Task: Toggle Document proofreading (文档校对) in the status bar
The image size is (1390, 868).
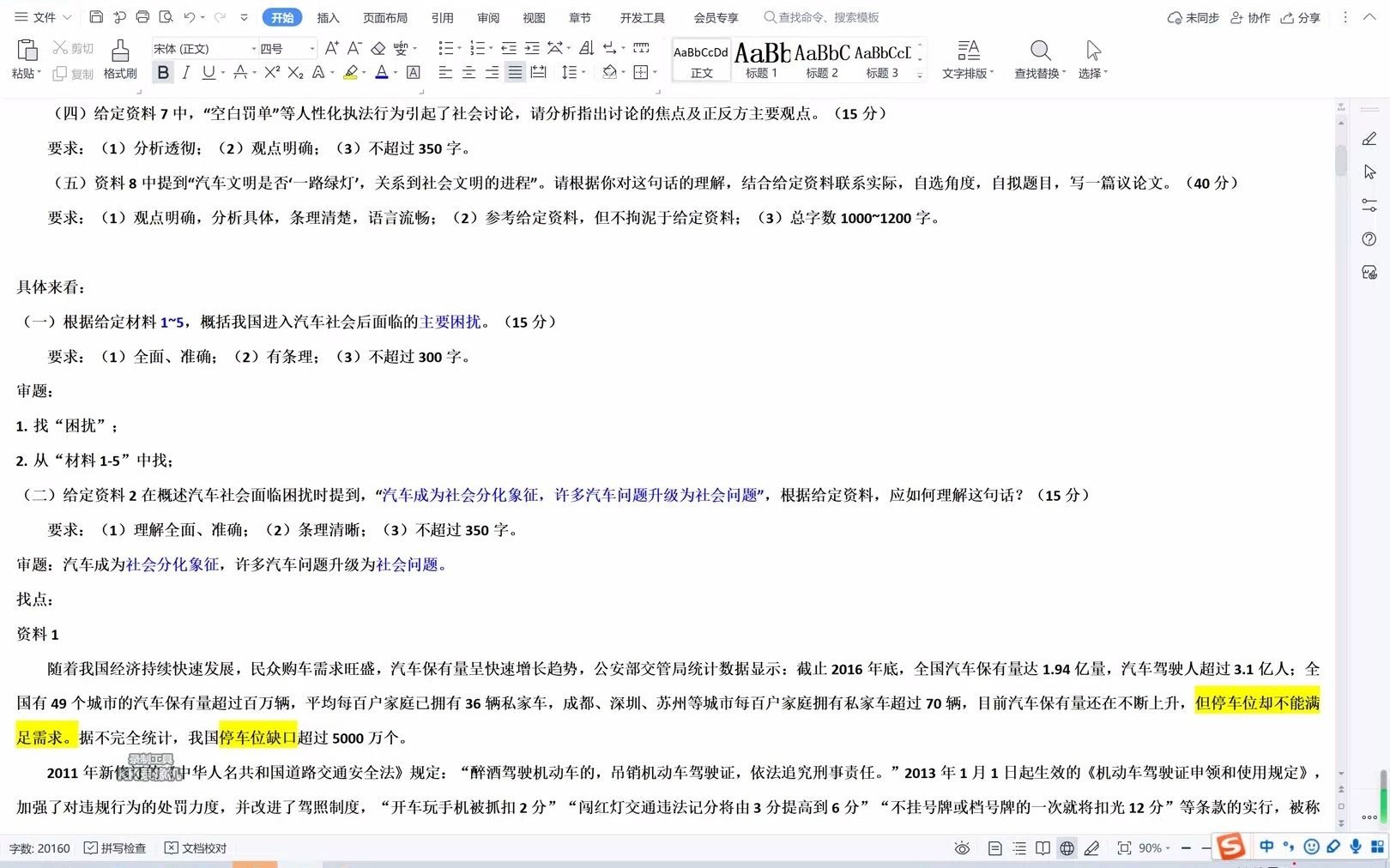Action: point(196,848)
